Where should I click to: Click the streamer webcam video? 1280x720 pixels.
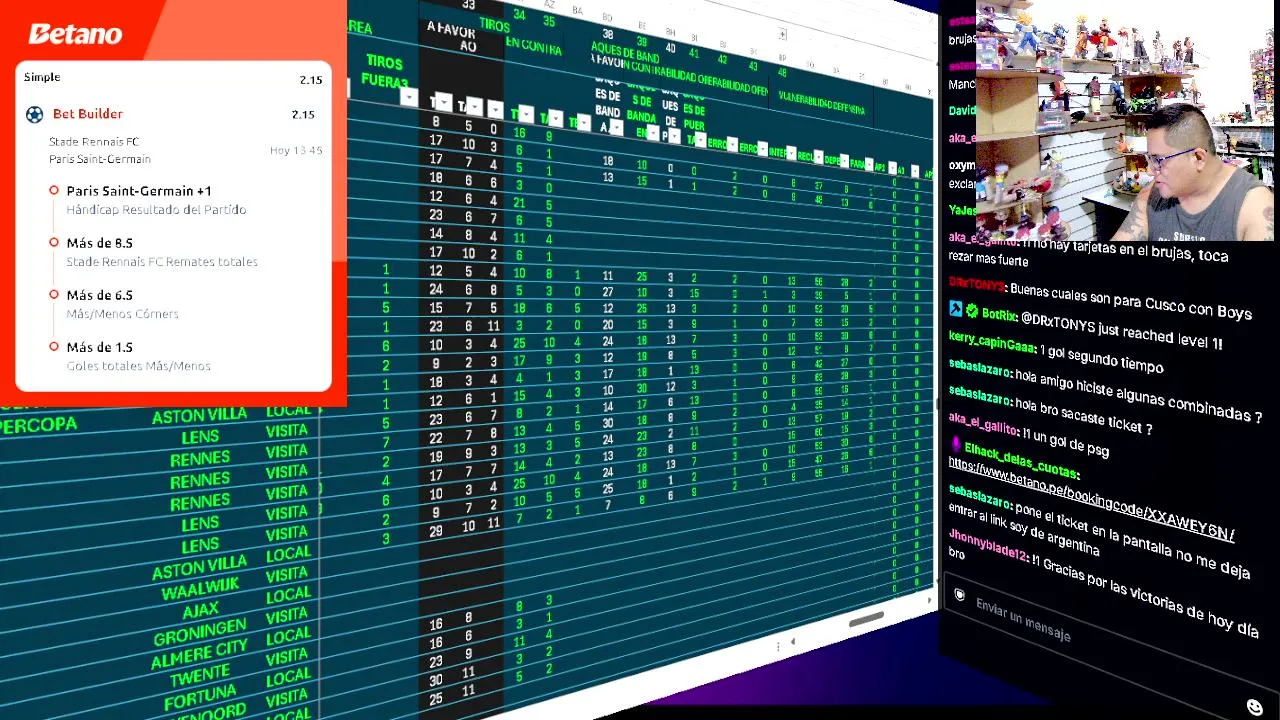[x=1125, y=121]
